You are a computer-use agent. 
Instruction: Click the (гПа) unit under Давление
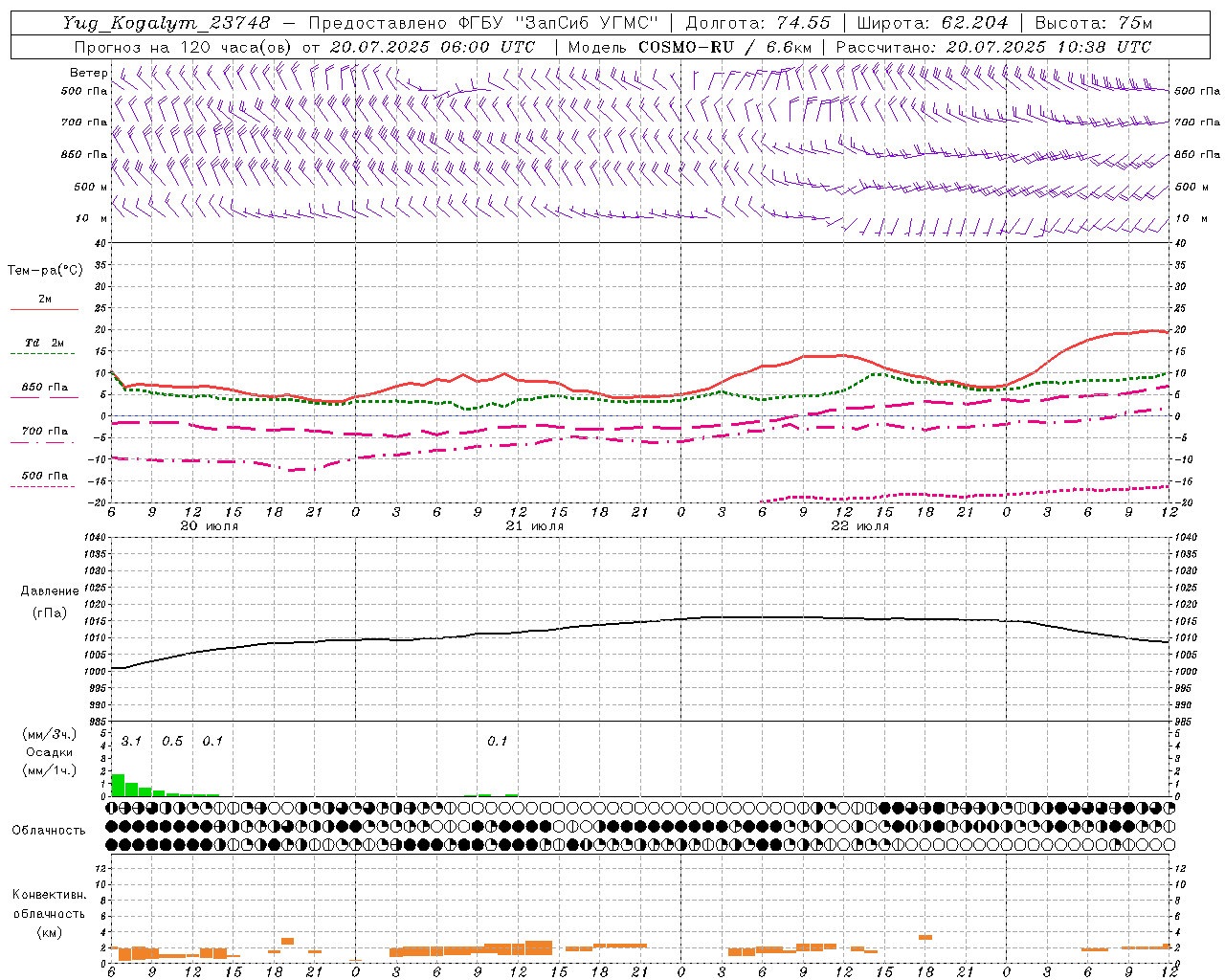(x=50, y=612)
